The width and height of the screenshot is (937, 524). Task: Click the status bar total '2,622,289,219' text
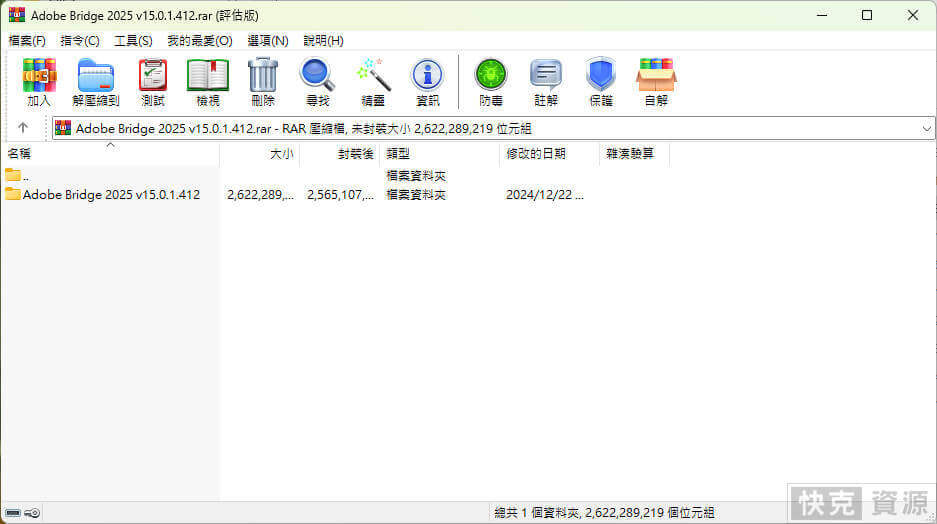pos(624,513)
